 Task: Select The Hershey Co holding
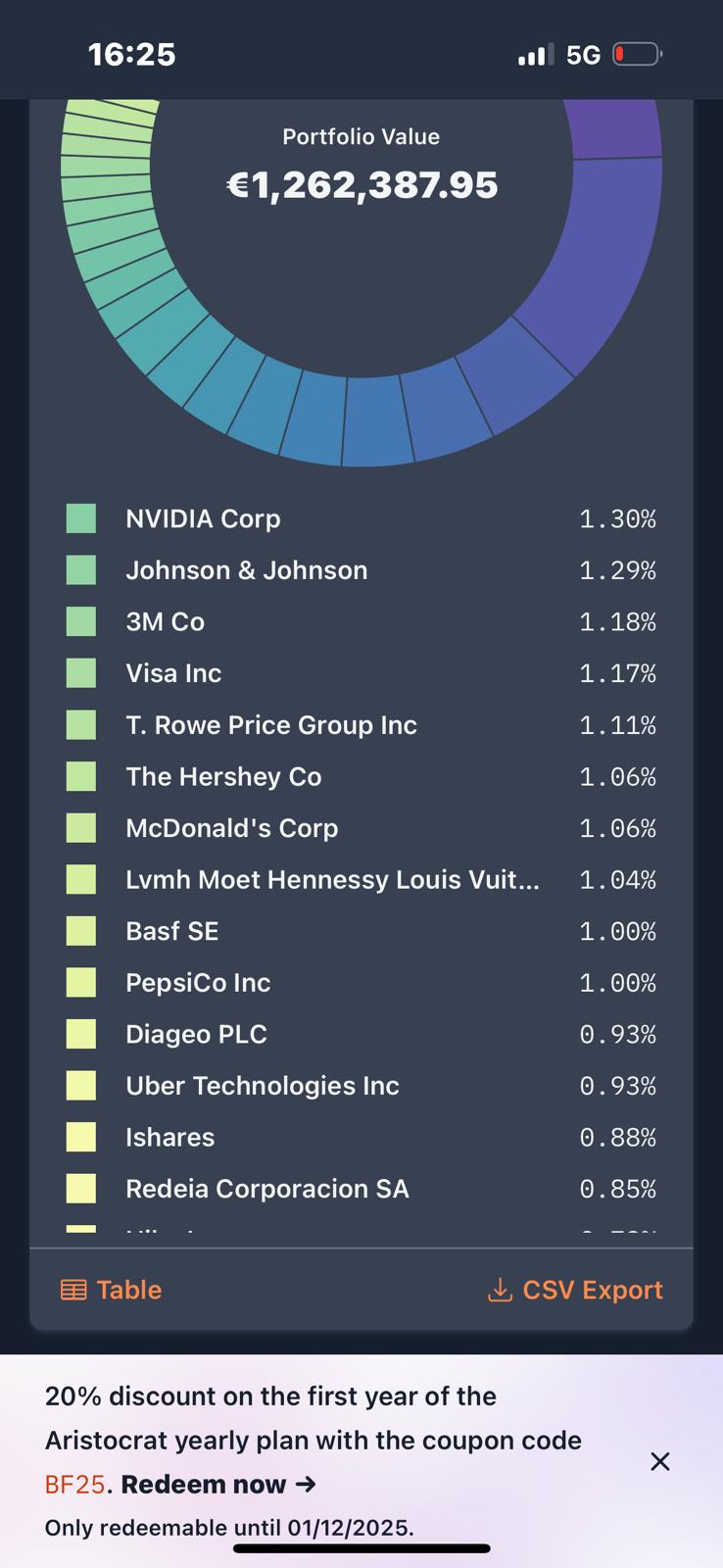click(x=223, y=777)
